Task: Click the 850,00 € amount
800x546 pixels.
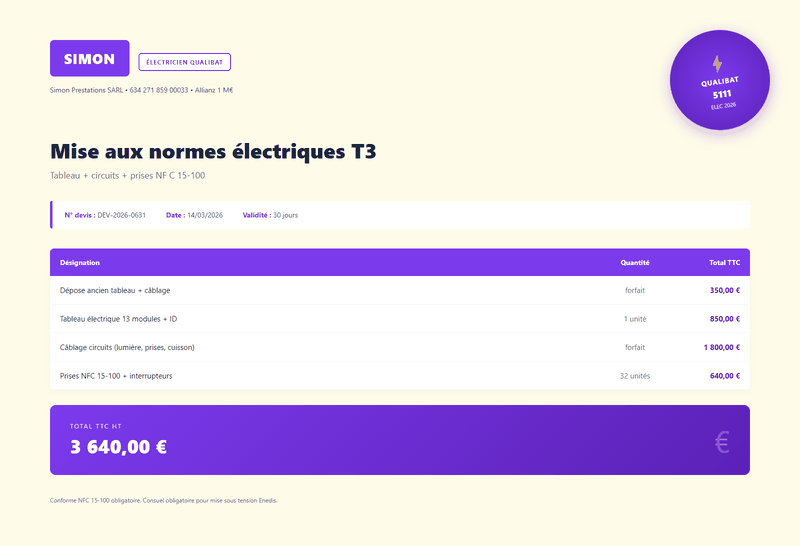Action: click(x=725, y=319)
